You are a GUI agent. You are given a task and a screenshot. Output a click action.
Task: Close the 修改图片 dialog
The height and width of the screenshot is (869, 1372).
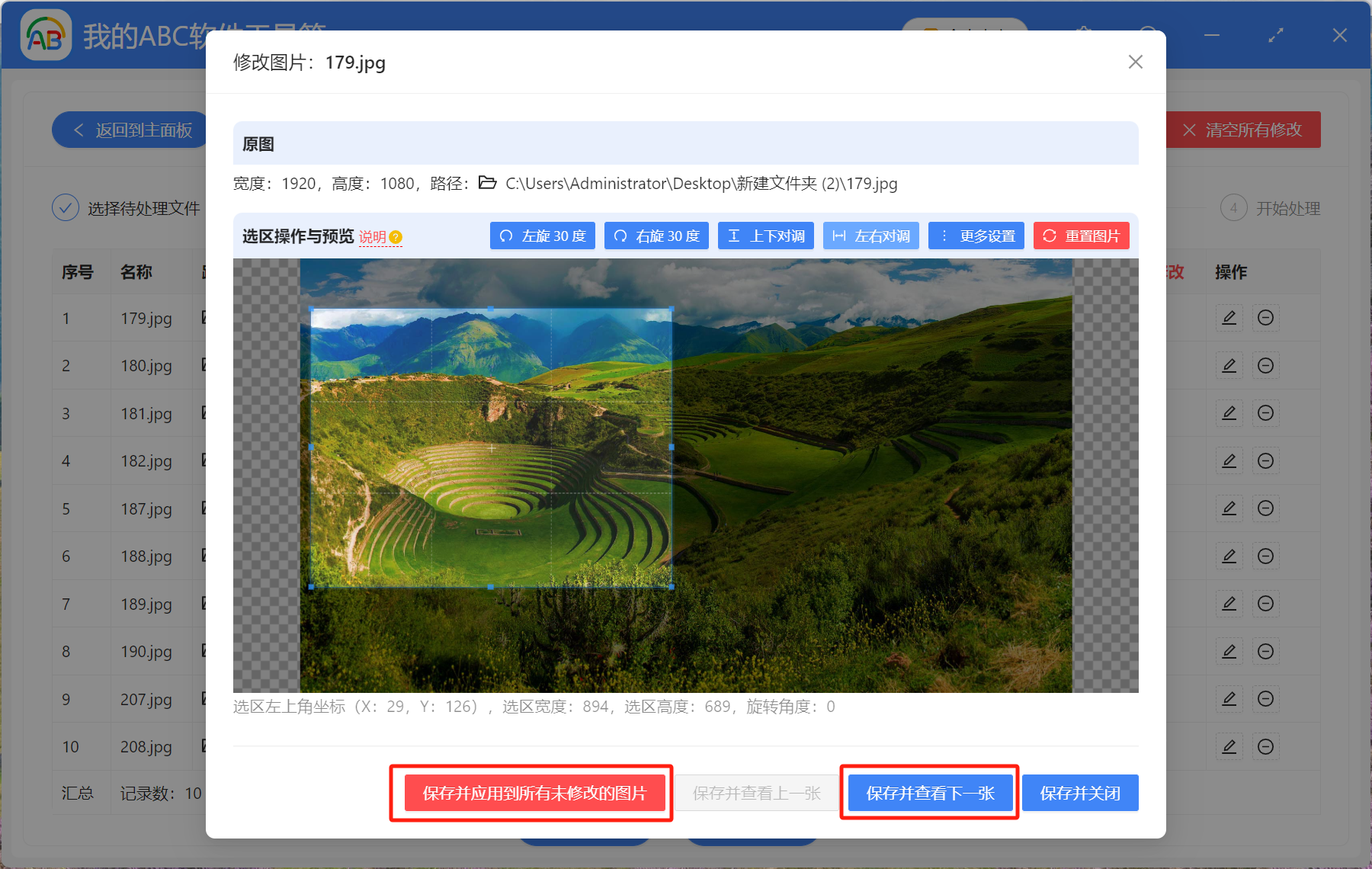point(1136,62)
